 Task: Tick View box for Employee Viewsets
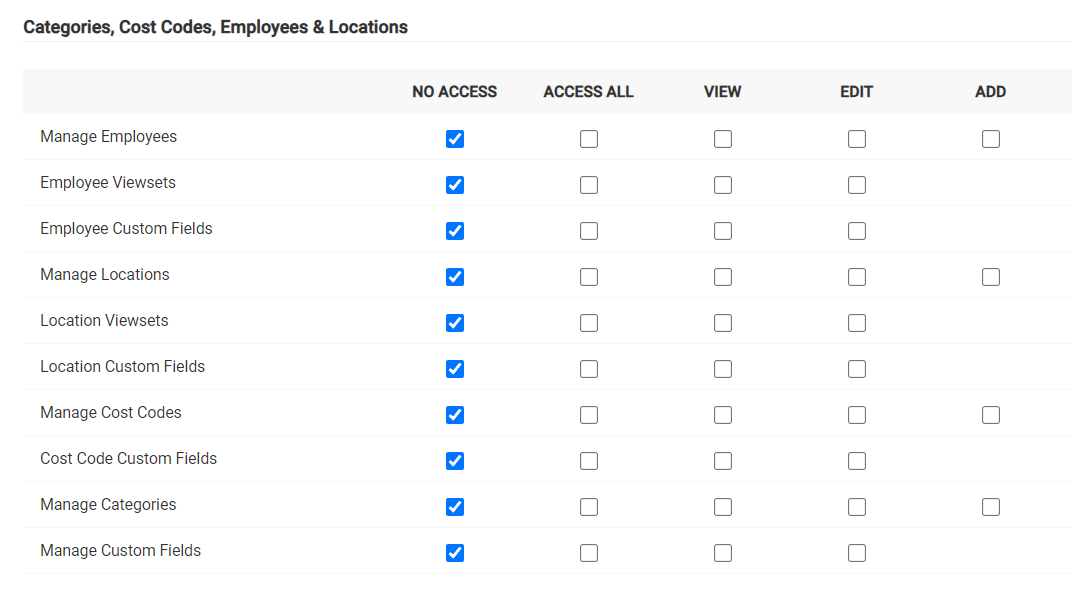coord(723,185)
